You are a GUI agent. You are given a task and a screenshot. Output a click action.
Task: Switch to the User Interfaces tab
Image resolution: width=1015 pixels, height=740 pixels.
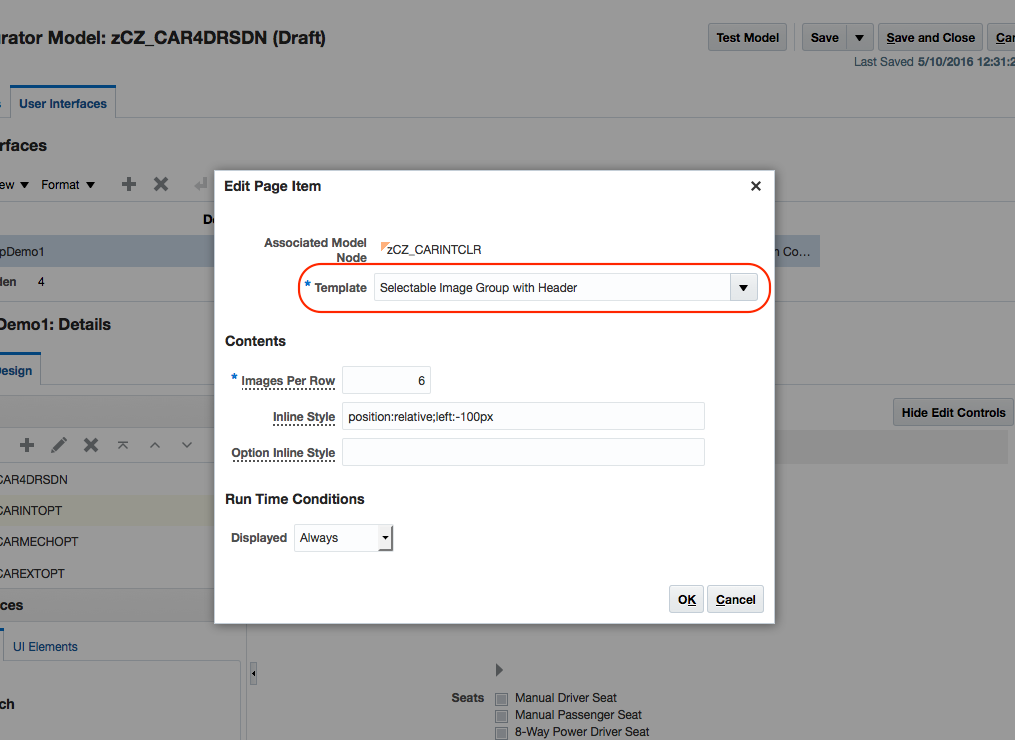(x=63, y=104)
